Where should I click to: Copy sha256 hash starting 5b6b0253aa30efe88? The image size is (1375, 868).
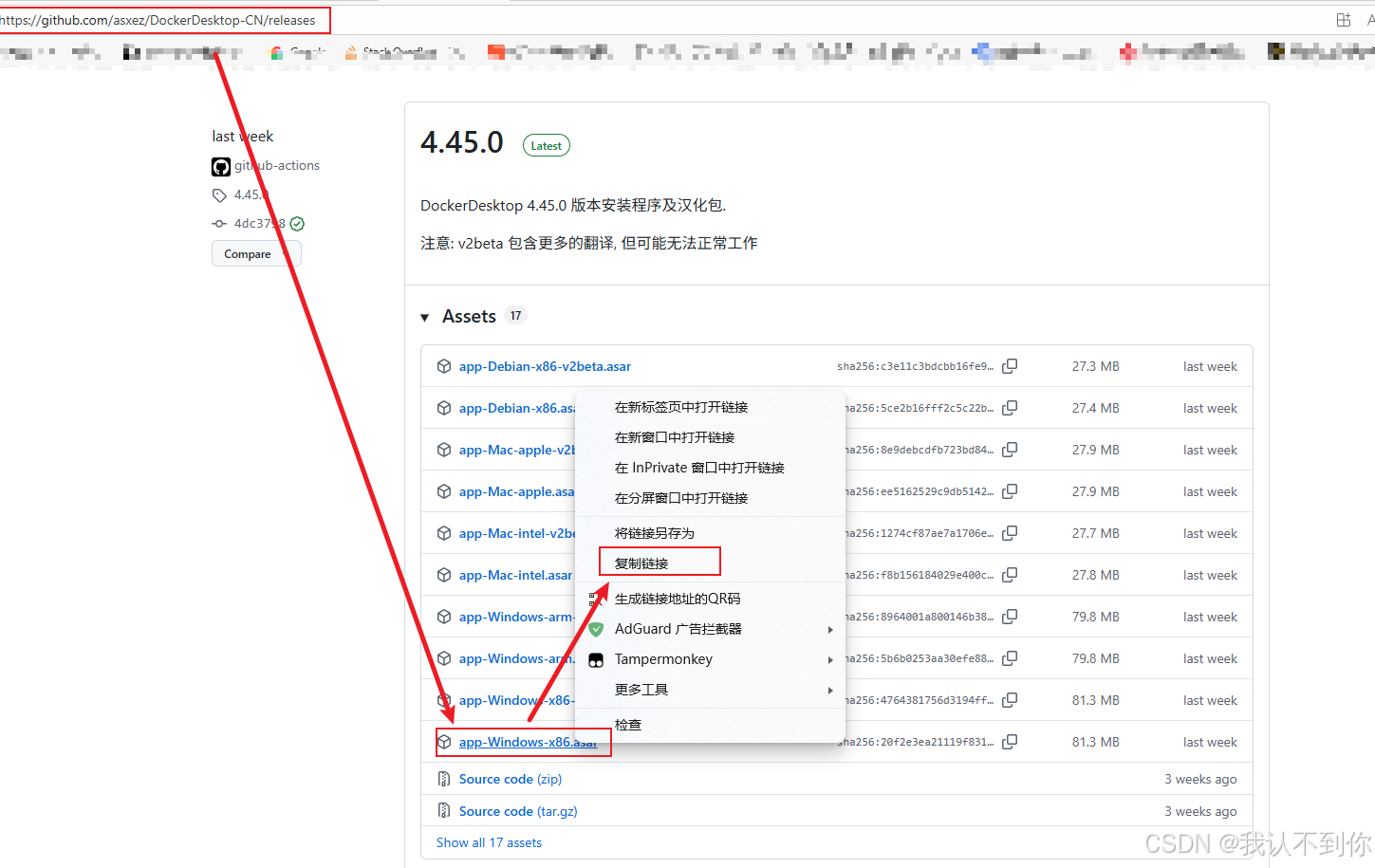(x=1010, y=658)
